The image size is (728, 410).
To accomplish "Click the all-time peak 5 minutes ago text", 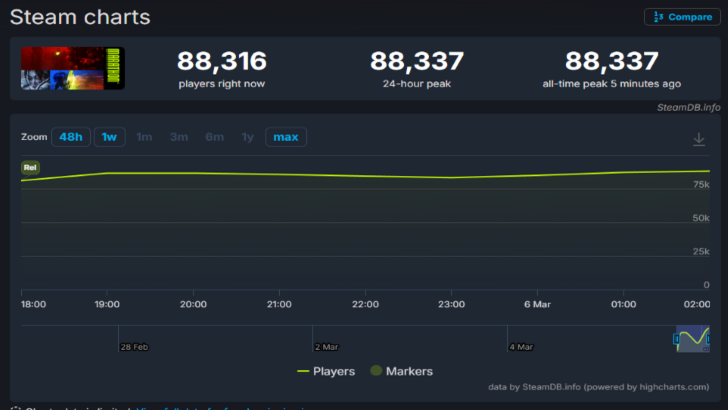I will point(611,84).
